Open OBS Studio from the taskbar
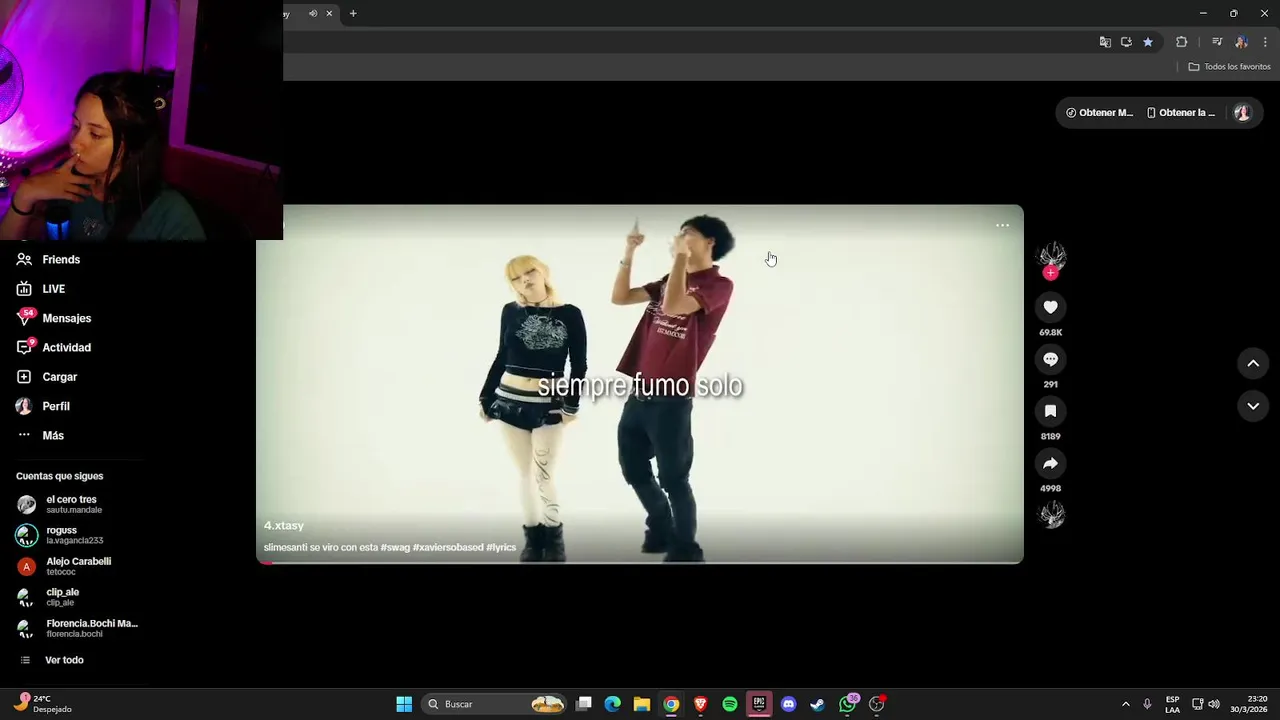The image size is (1280, 720). 877,704
